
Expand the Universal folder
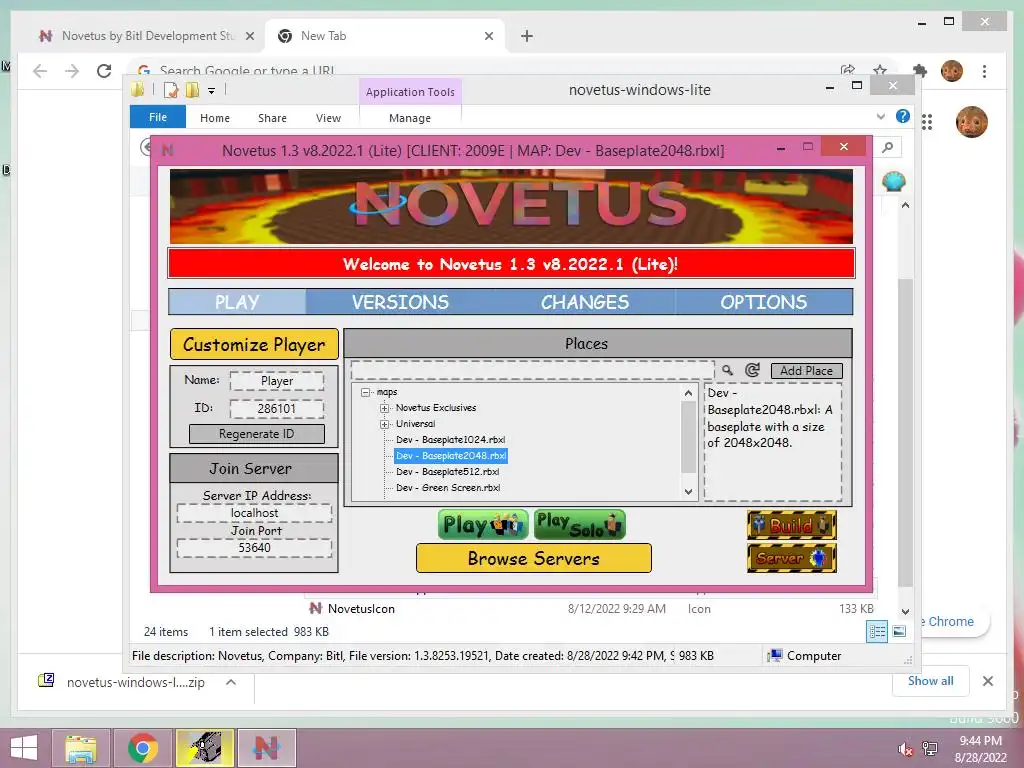coord(385,424)
